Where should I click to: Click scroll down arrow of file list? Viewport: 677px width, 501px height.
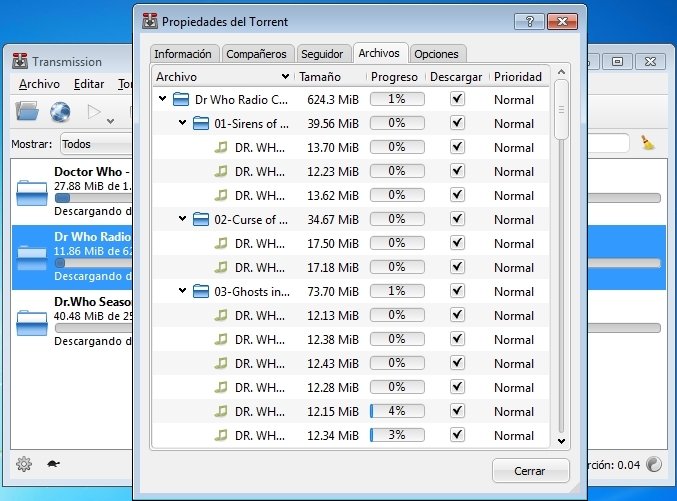561,441
